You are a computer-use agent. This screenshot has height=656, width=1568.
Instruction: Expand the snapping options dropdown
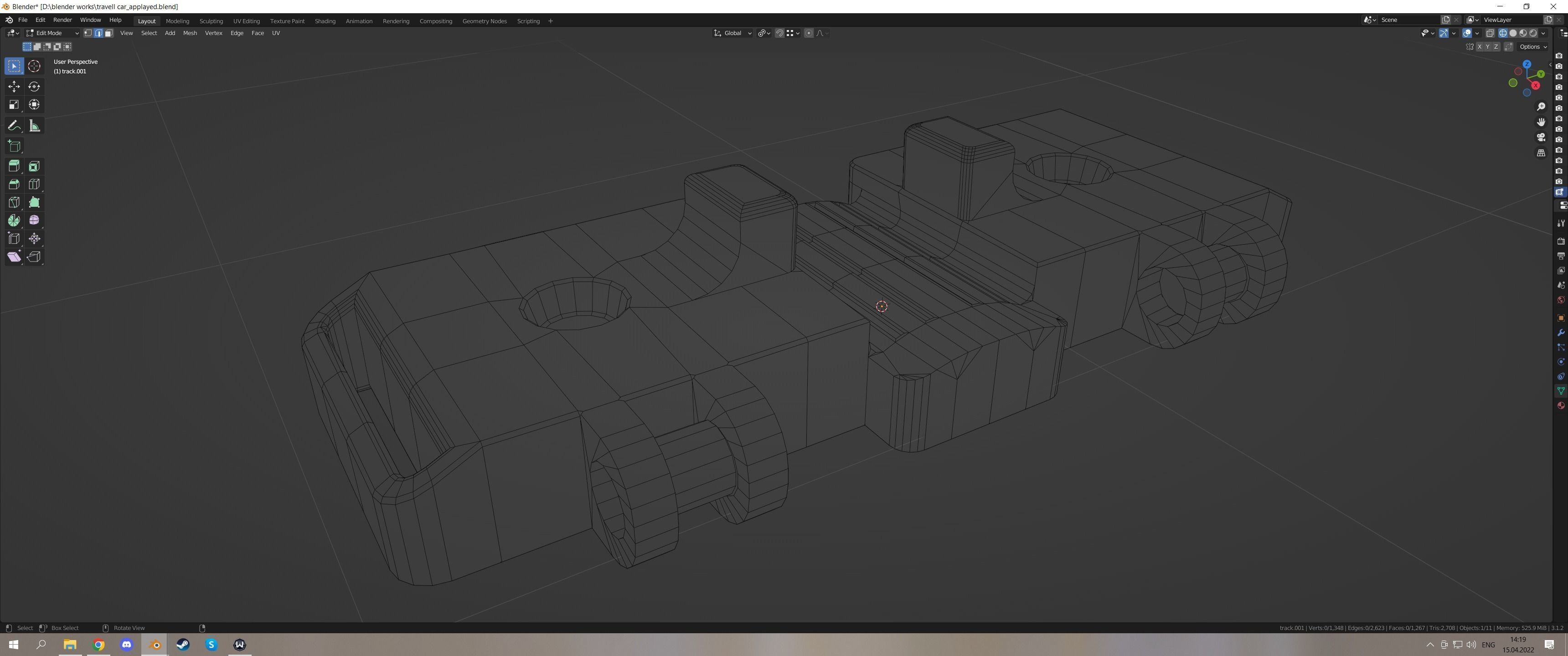pyautogui.click(x=793, y=33)
